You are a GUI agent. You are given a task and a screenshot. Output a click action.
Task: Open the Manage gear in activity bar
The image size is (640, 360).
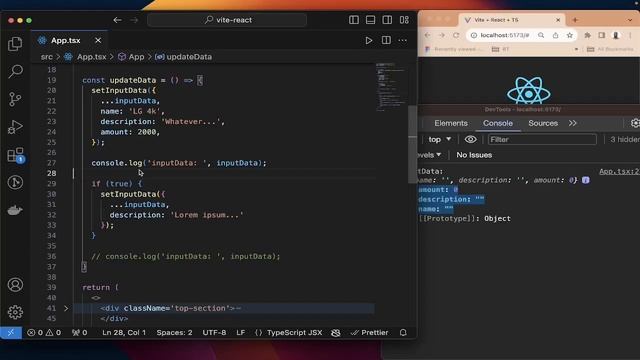click(15, 312)
